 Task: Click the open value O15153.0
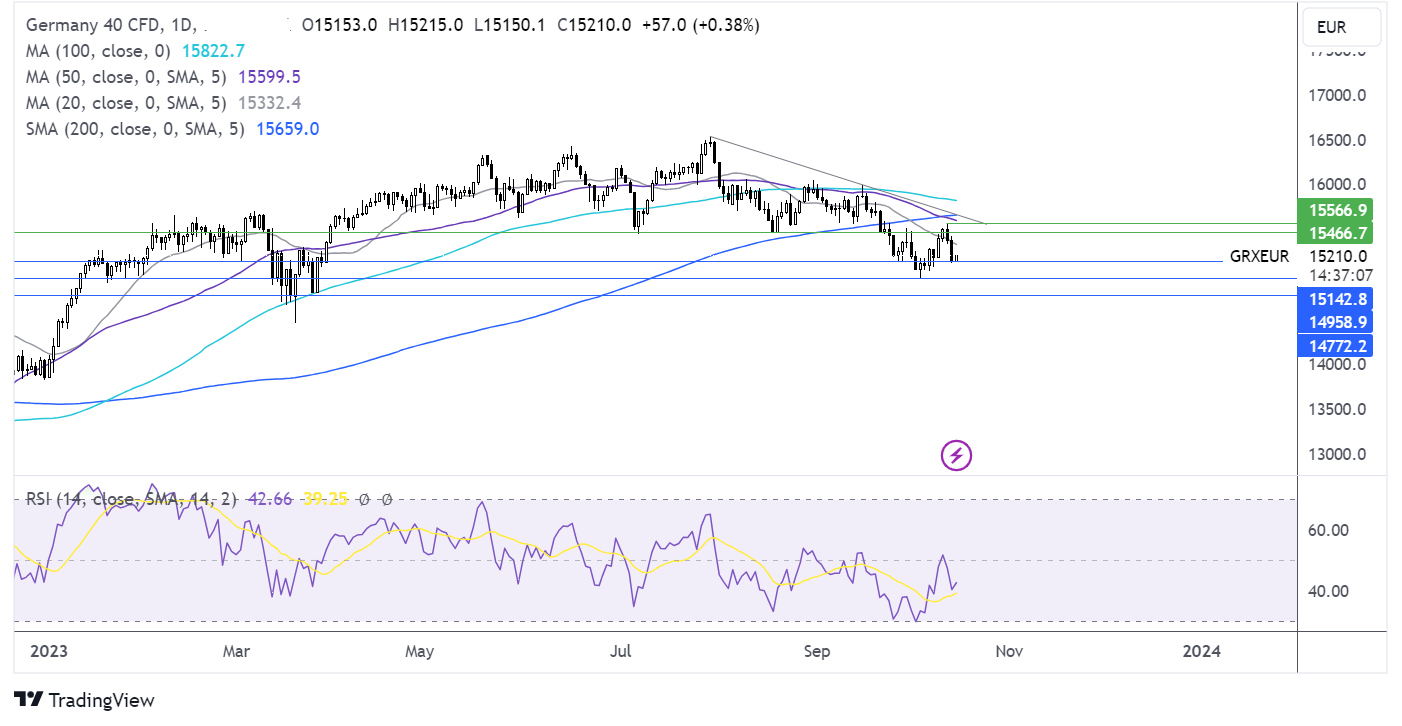[340, 25]
